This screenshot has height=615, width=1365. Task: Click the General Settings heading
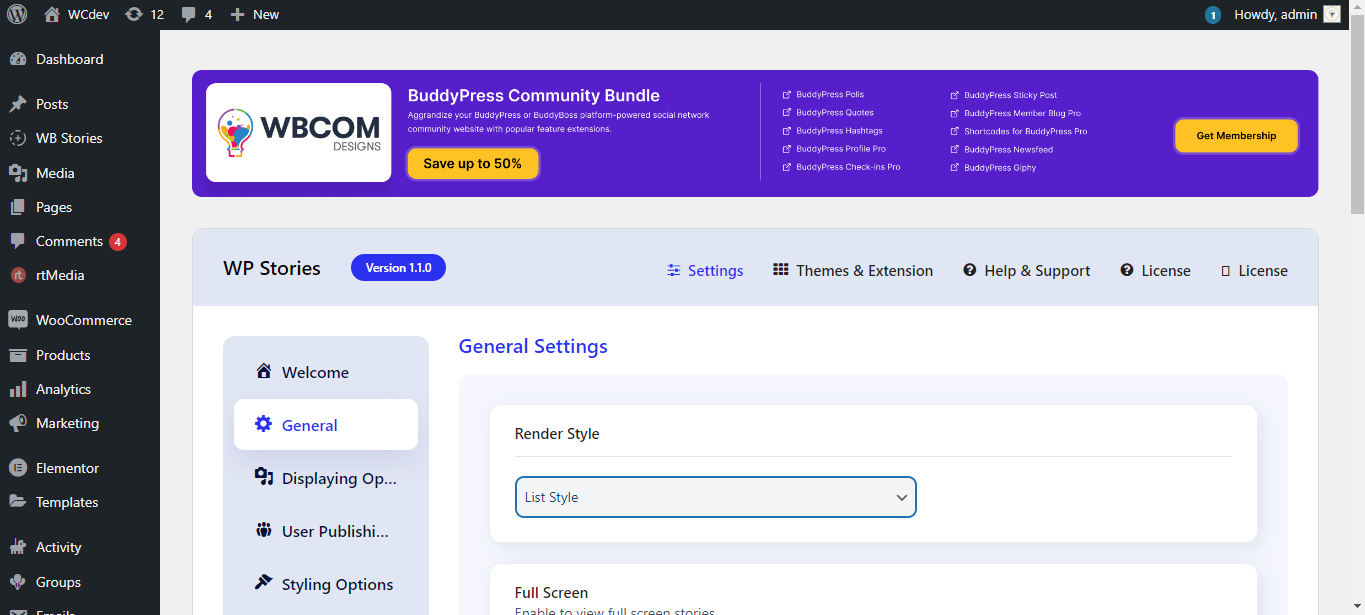click(533, 347)
